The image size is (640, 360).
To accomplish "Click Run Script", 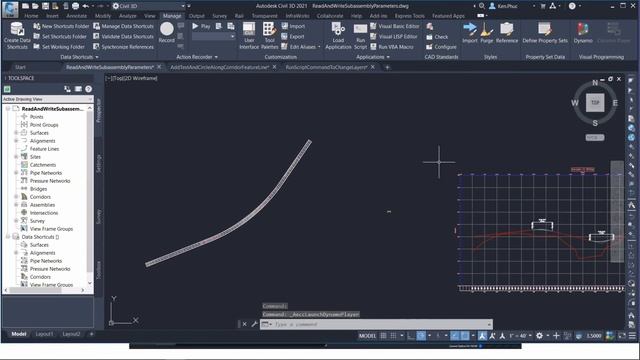I will (x=360, y=36).
